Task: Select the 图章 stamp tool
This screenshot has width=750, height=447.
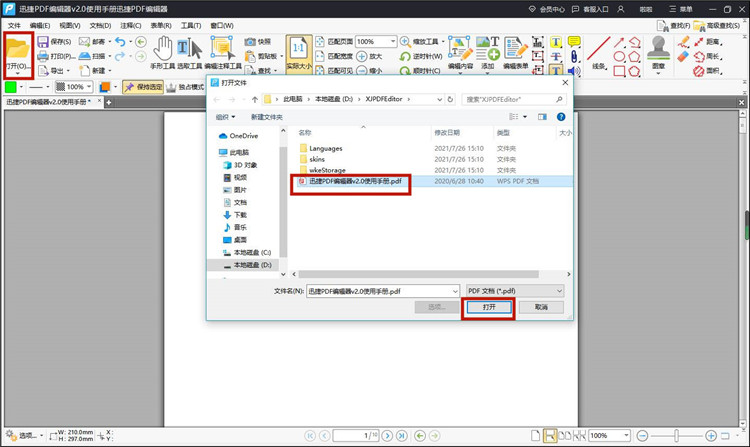Action: coord(659,53)
